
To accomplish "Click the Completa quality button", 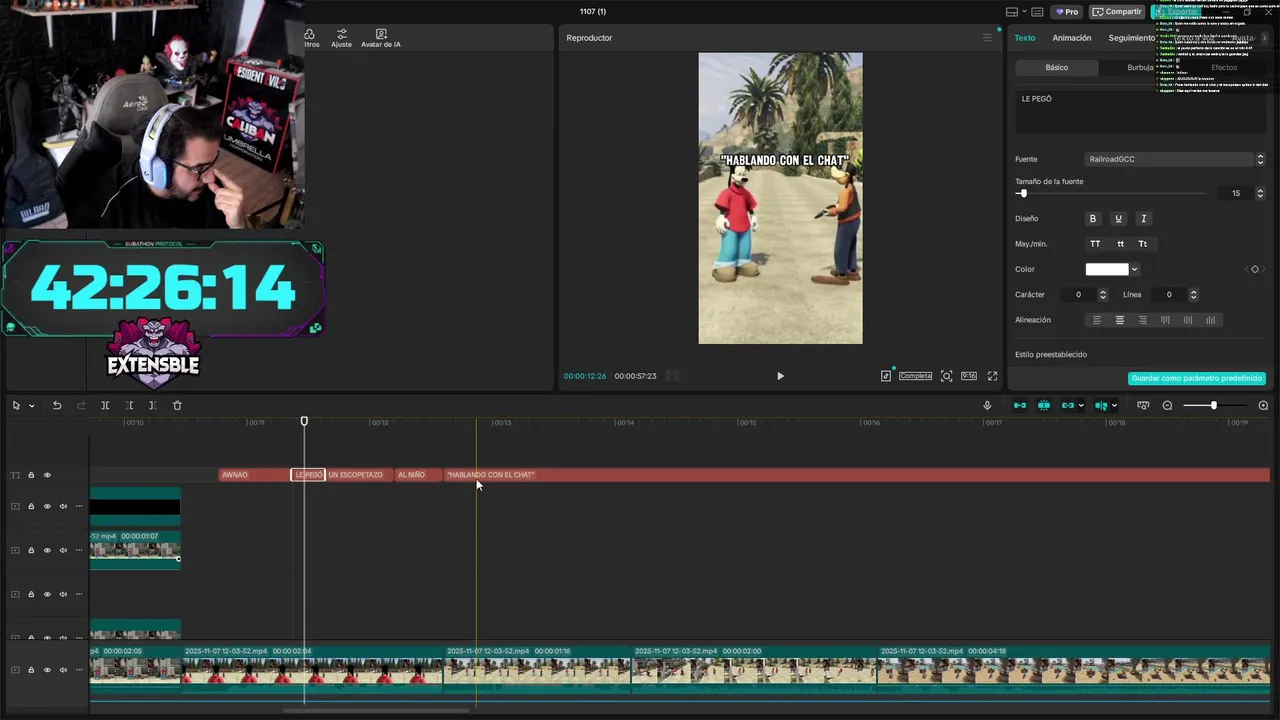I will 915,376.
